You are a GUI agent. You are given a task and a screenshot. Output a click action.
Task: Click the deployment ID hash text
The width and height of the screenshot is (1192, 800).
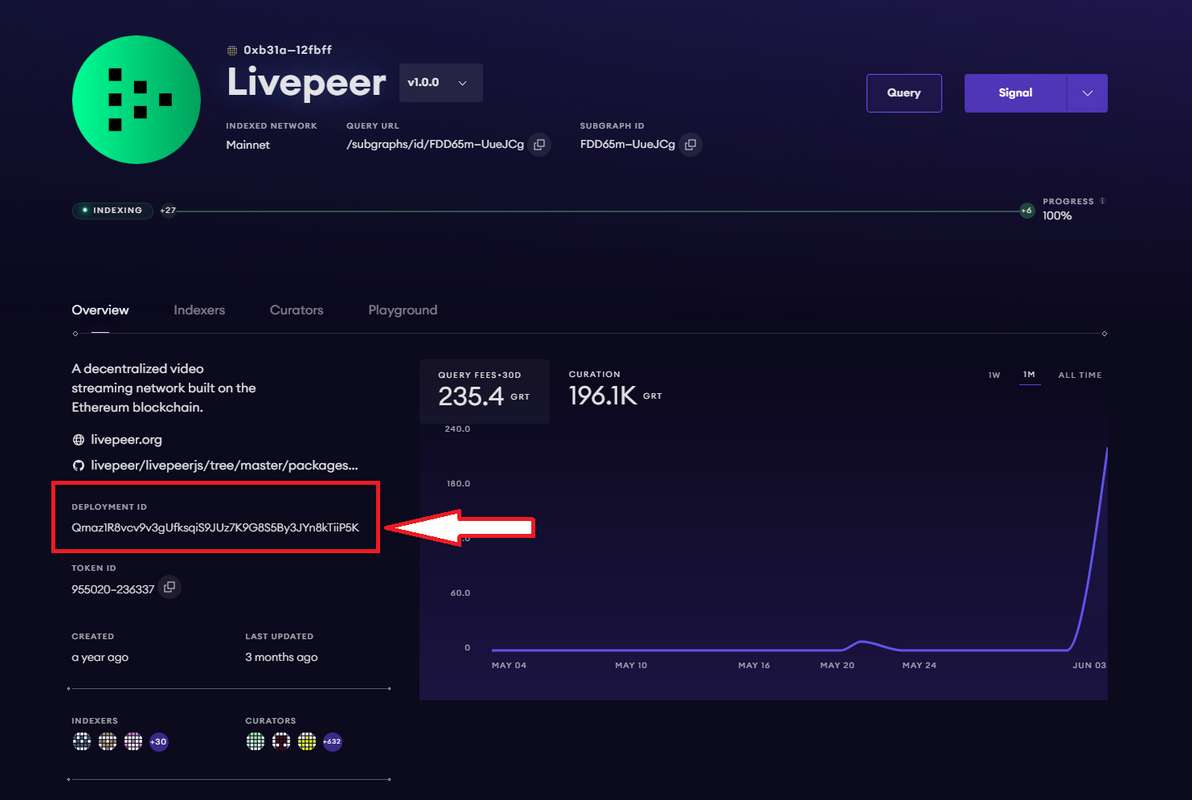click(215, 528)
